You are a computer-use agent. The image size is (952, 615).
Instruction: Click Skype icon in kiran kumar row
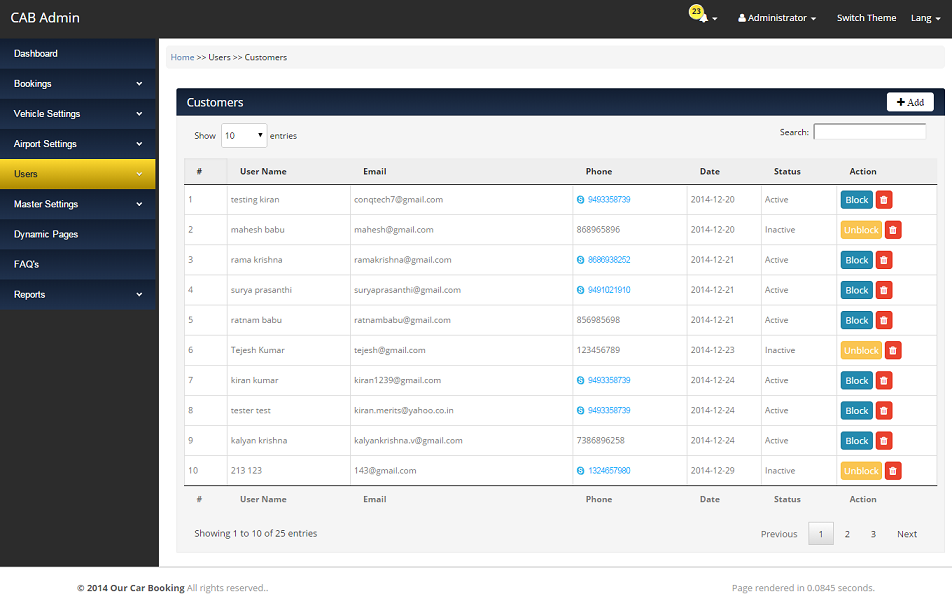pyautogui.click(x=580, y=381)
